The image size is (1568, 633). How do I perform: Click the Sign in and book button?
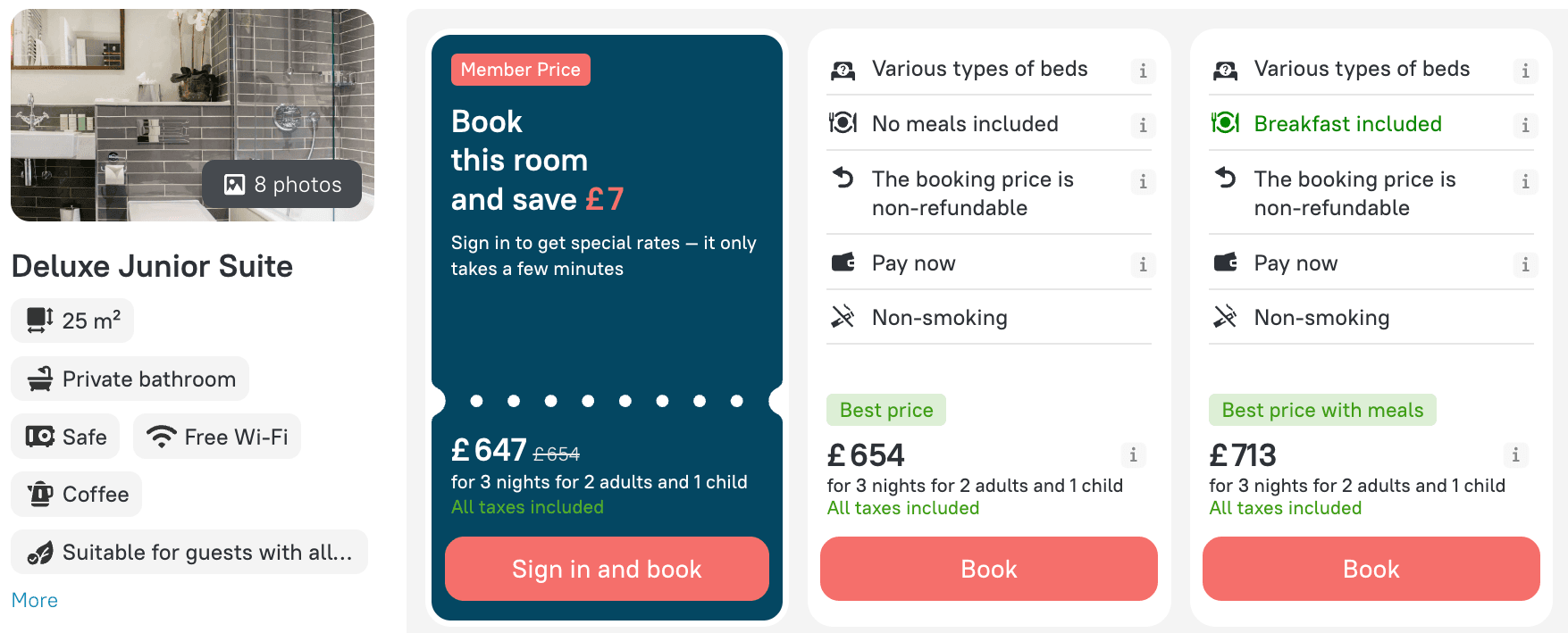[x=607, y=569]
